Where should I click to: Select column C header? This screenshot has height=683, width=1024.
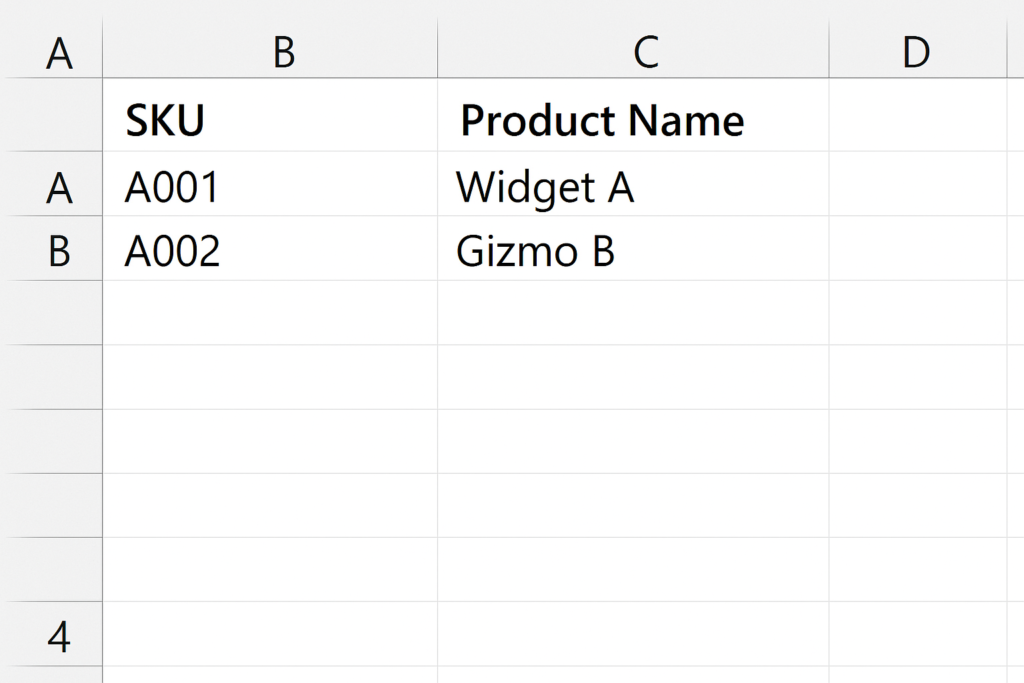tap(633, 48)
